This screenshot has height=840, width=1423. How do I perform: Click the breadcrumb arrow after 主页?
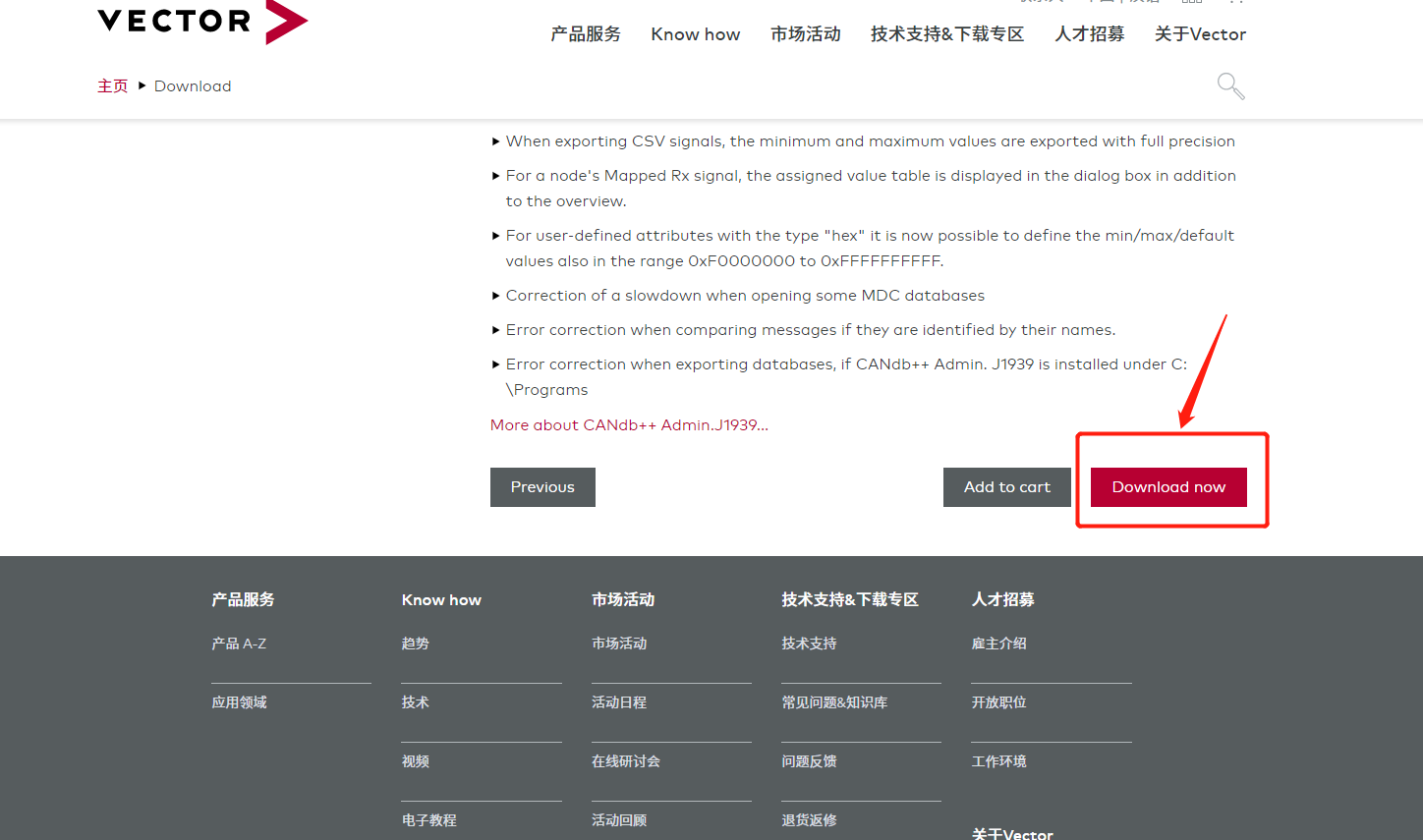coord(142,86)
